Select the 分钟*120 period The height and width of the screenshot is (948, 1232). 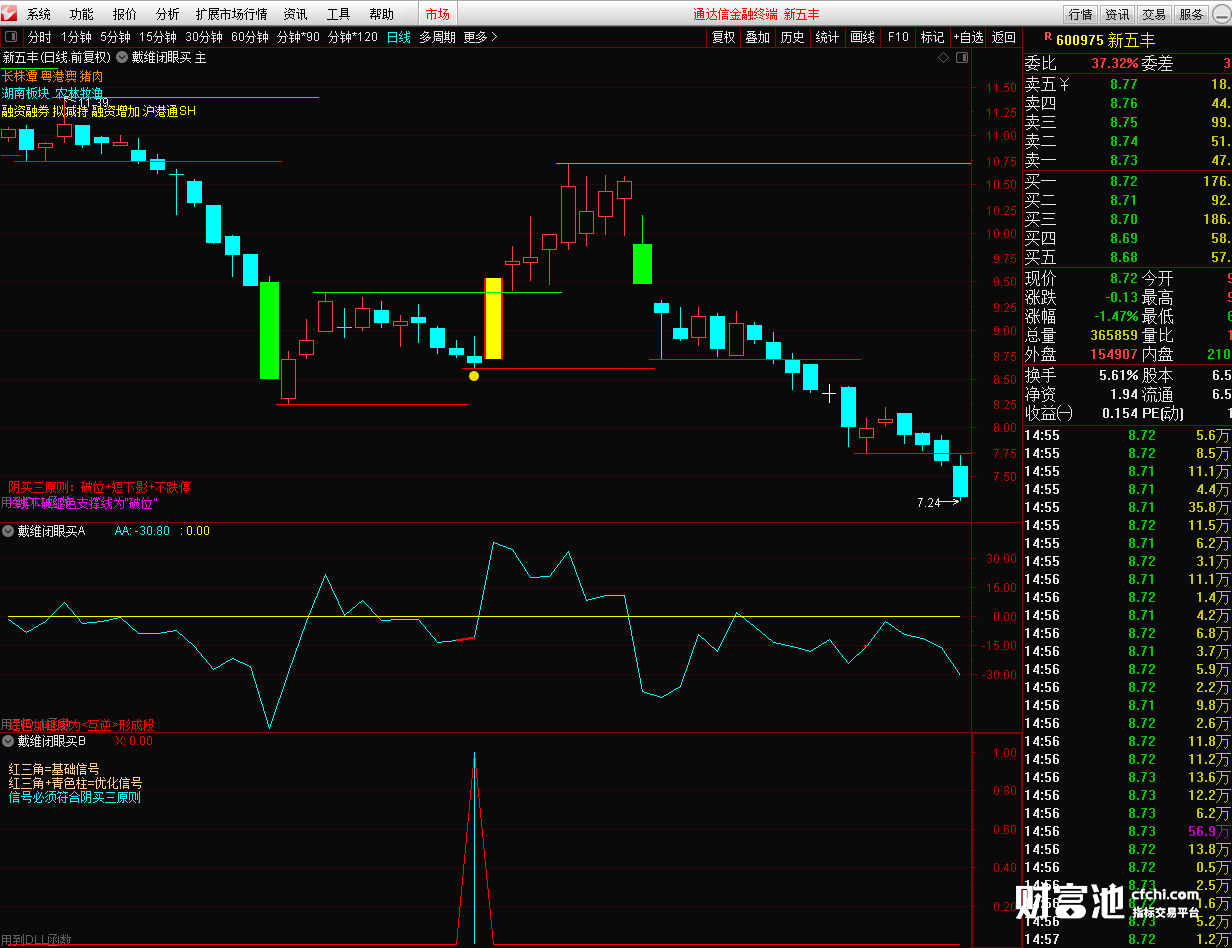[353, 37]
